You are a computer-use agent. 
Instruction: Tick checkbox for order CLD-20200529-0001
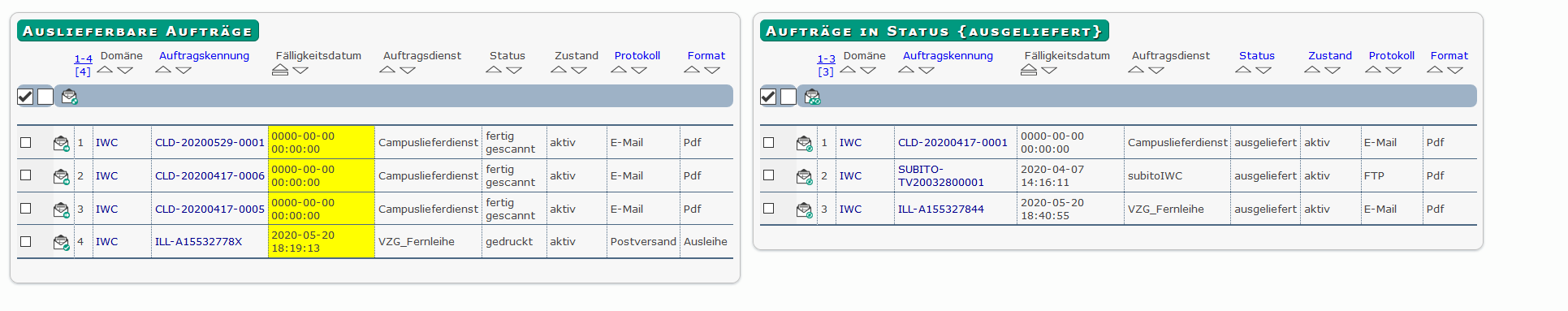pyautogui.click(x=26, y=142)
